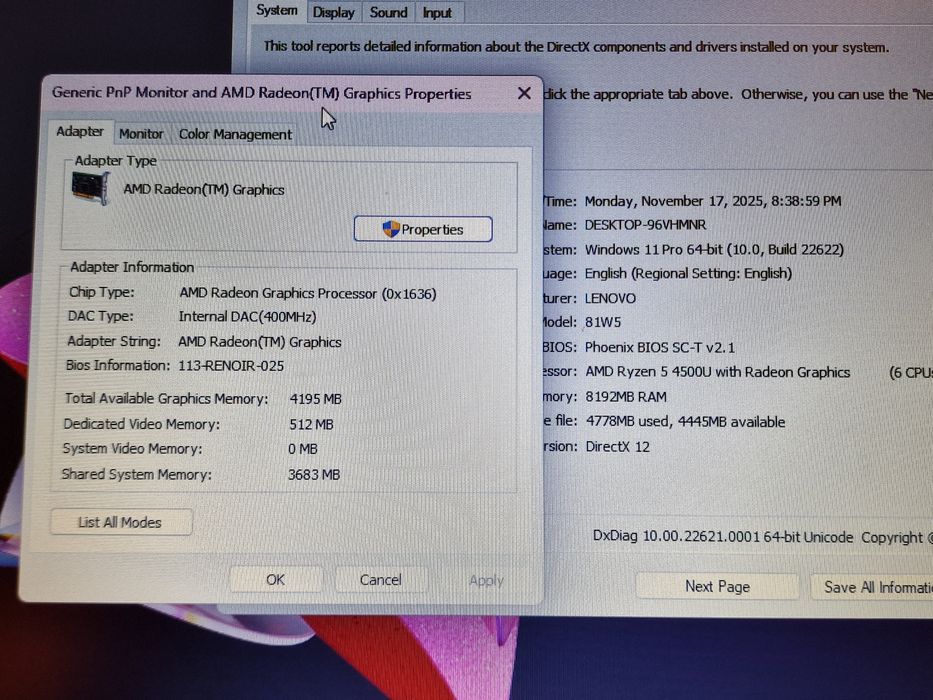The height and width of the screenshot is (700, 933).
Task: Click Save All Information in DxDiag
Action: click(872, 588)
